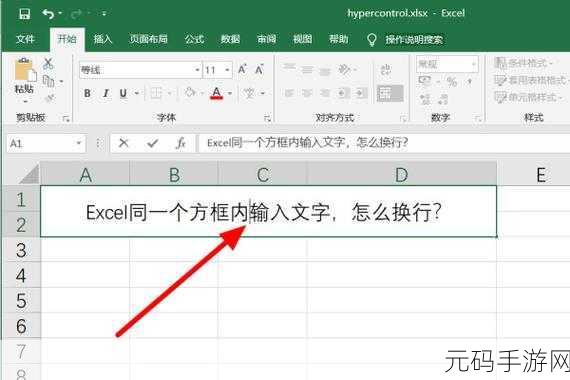The image size is (570, 380).
Task: Switch to the 视图 ribbon tab
Action: point(302,39)
